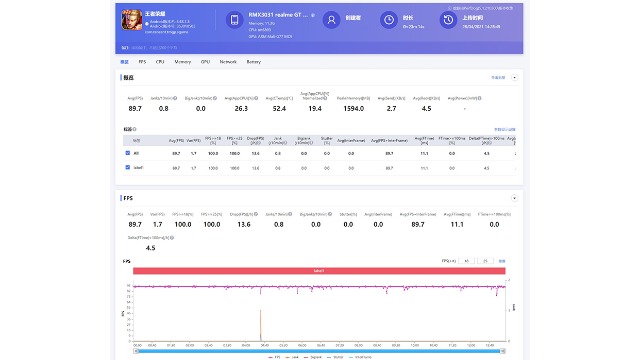This screenshot has width=640, height=360.
Task: Click the info icon beside Delta(FTime) stat
Action: 172,238
